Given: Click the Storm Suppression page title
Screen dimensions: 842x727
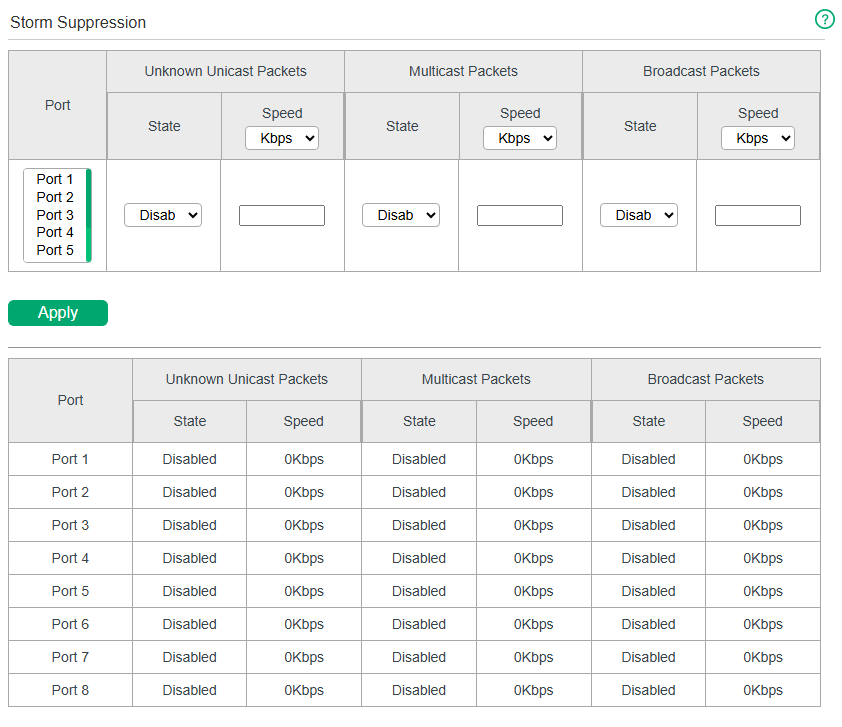Looking at the screenshot, I should (78, 23).
